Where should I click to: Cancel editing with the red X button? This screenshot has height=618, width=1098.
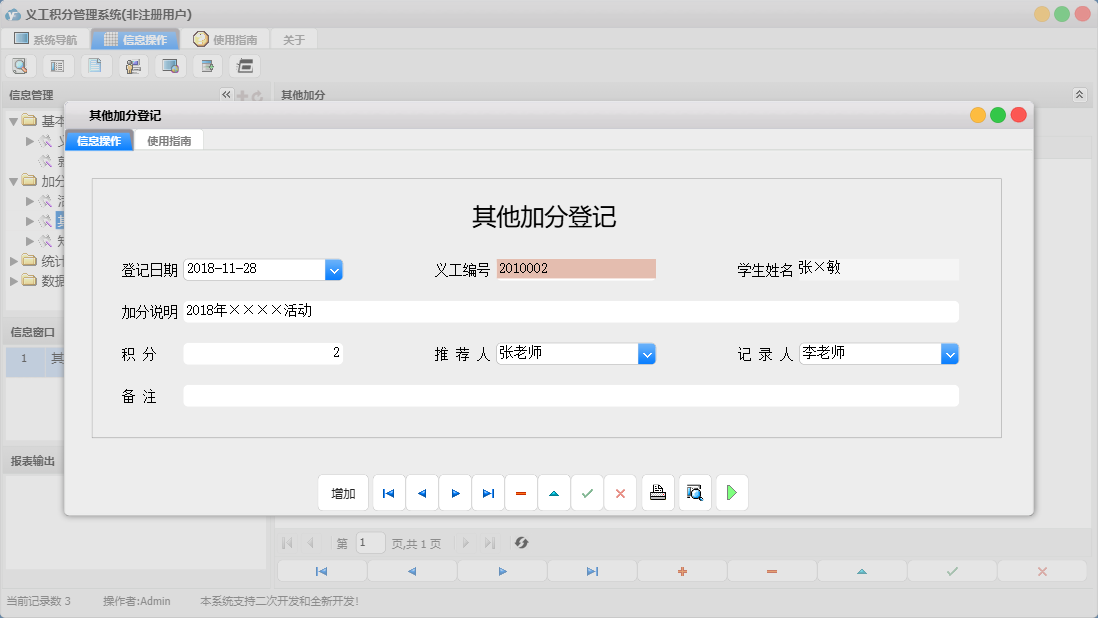coord(620,492)
